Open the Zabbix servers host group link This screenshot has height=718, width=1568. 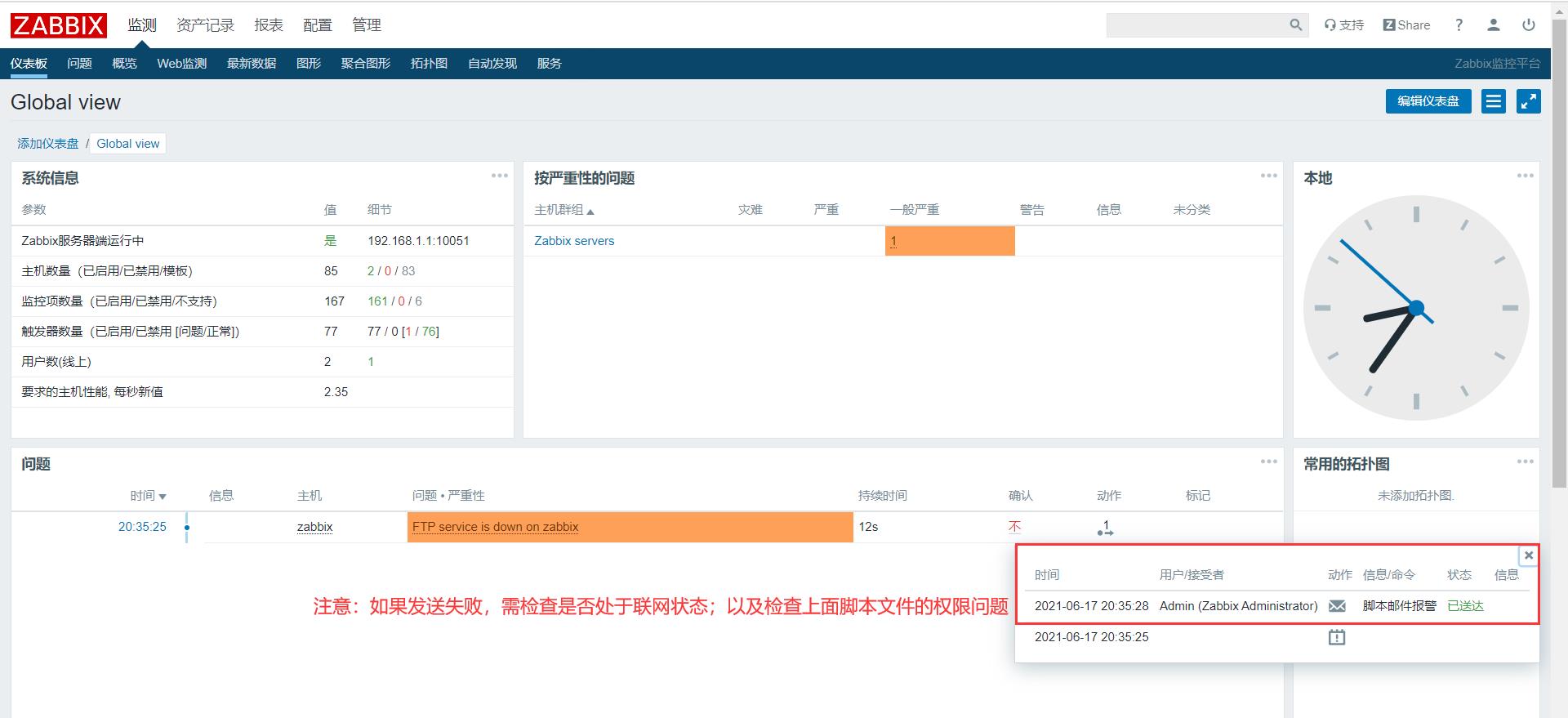pyautogui.click(x=574, y=241)
